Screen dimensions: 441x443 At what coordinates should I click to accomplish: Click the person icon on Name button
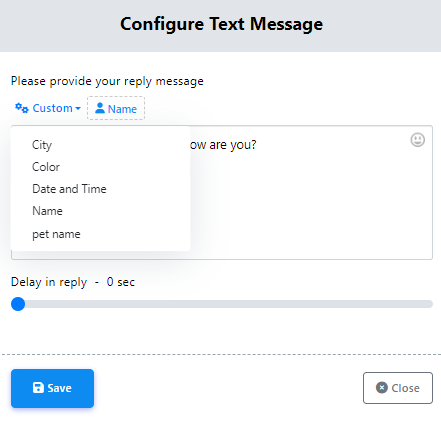tap(100, 108)
